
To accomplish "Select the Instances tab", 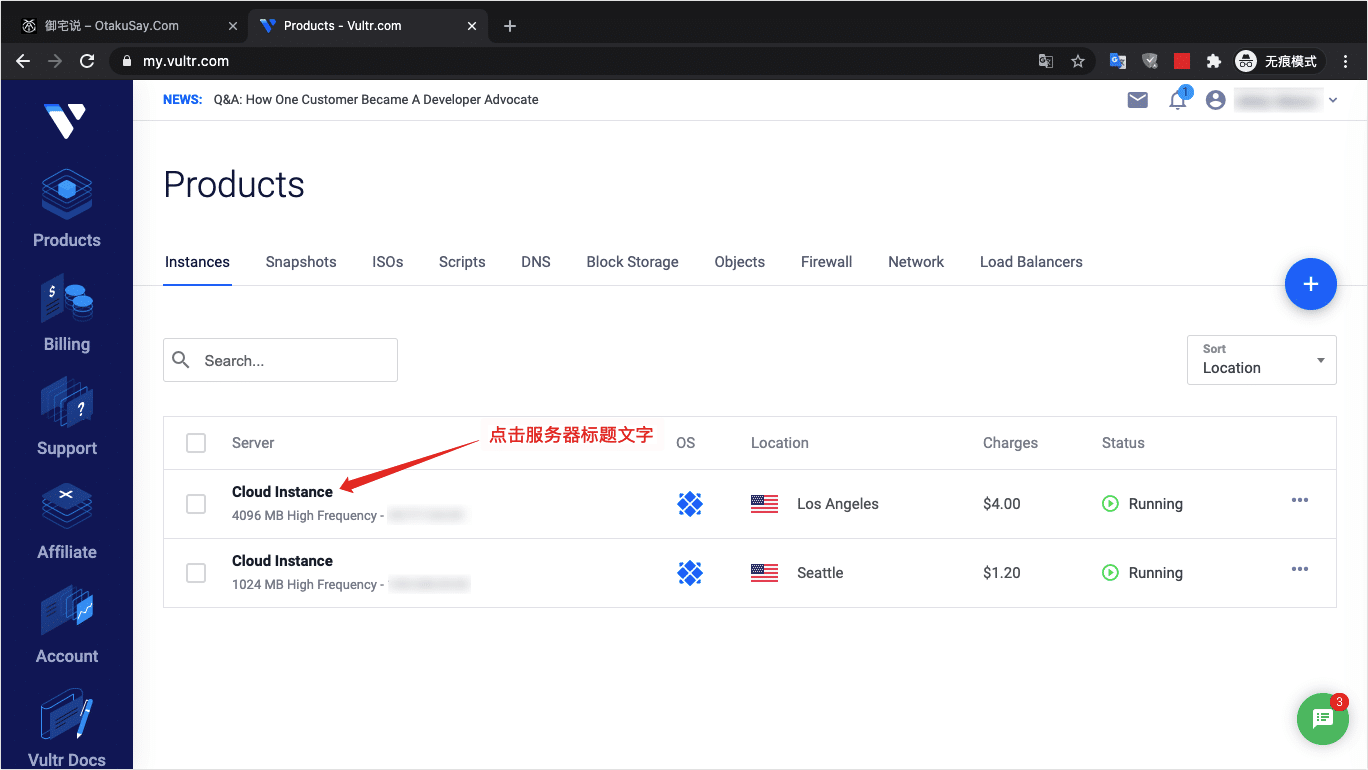I will (x=197, y=262).
